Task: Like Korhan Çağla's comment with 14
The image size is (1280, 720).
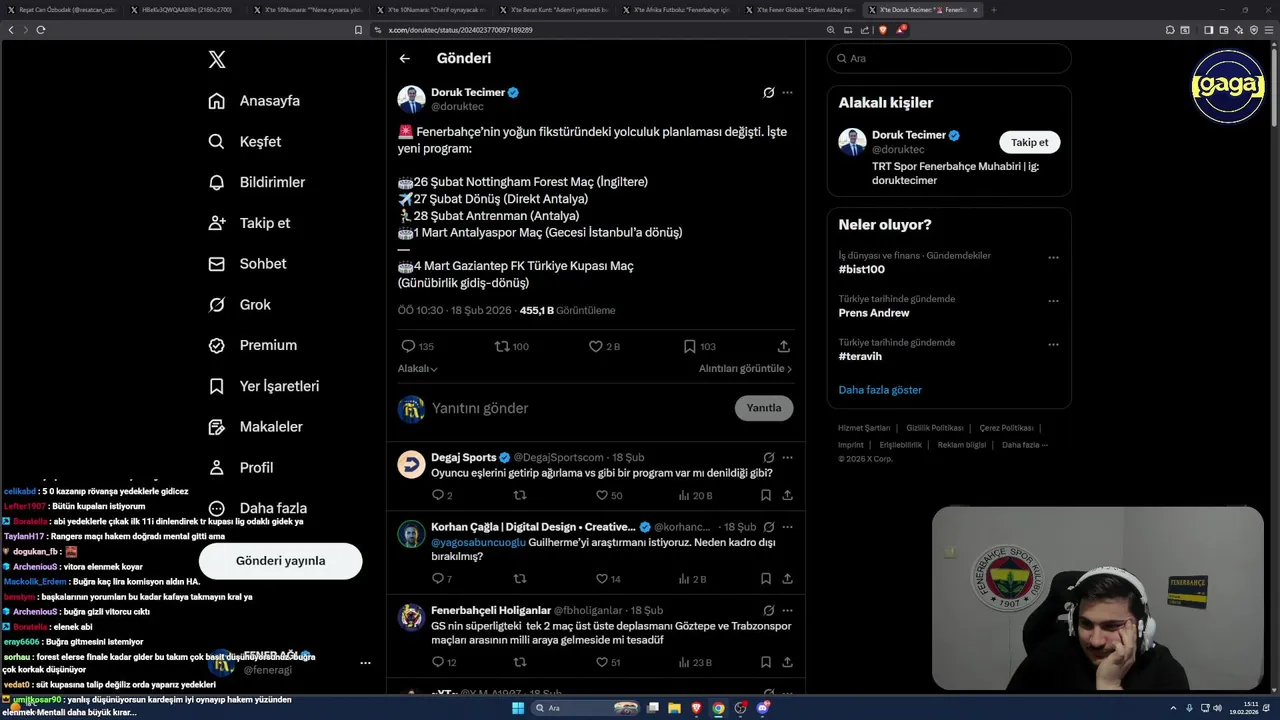Action: tap(602, 579)
